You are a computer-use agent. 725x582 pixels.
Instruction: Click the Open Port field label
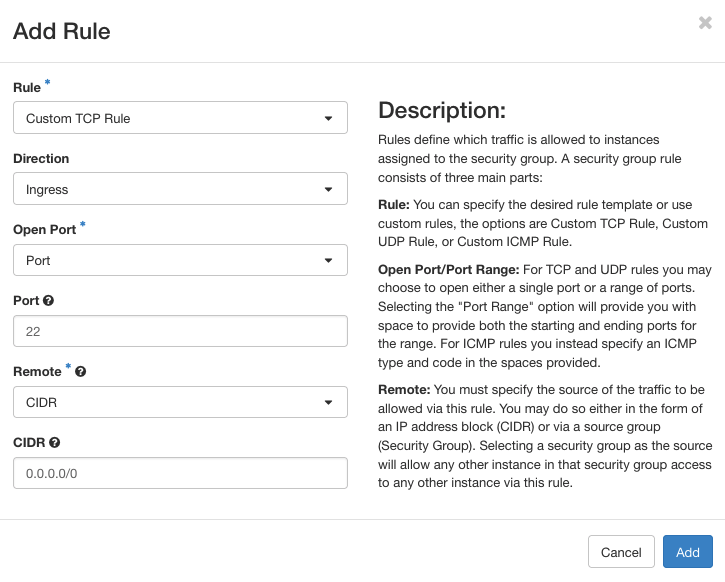tap(44, 229)
